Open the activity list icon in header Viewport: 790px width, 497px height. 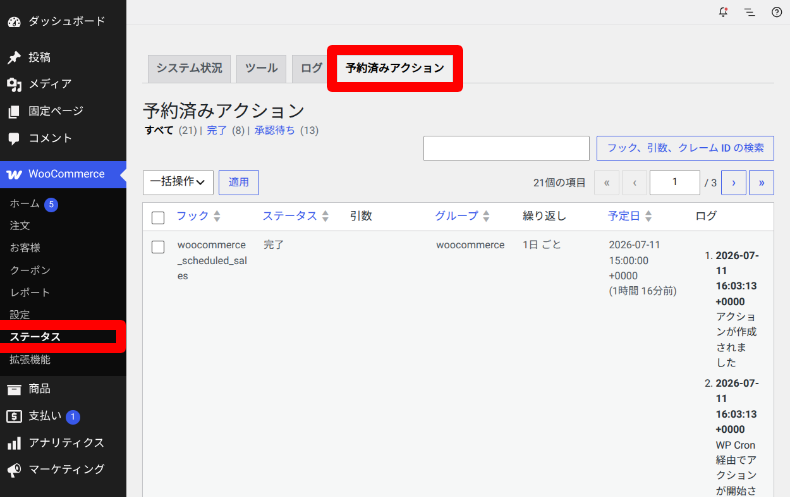(750, 12)
